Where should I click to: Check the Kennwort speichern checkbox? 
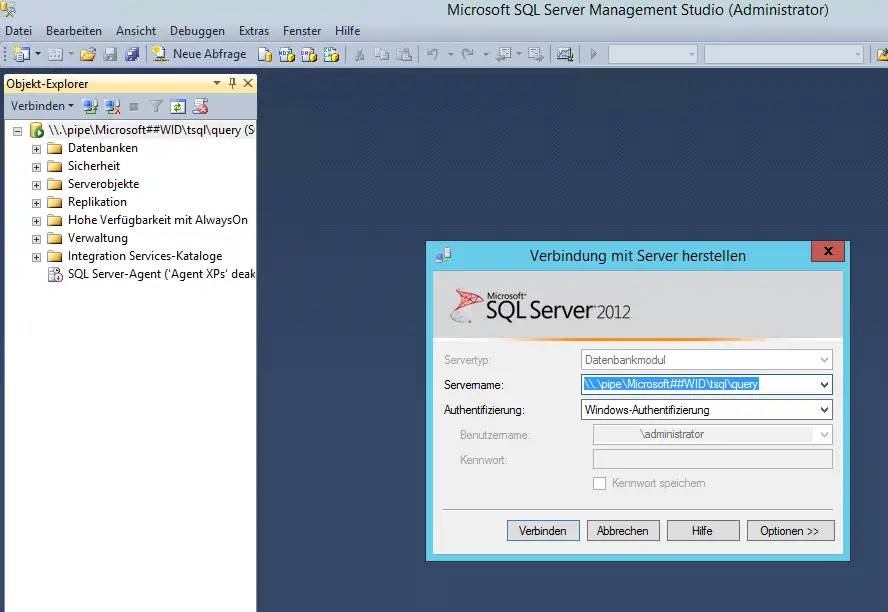(x=599, y=483)
